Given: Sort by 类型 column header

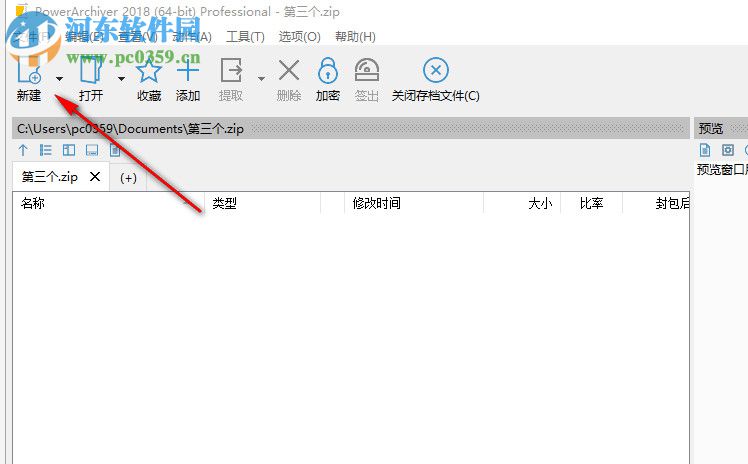Looking at the screenshot, I should coord(263,203).
